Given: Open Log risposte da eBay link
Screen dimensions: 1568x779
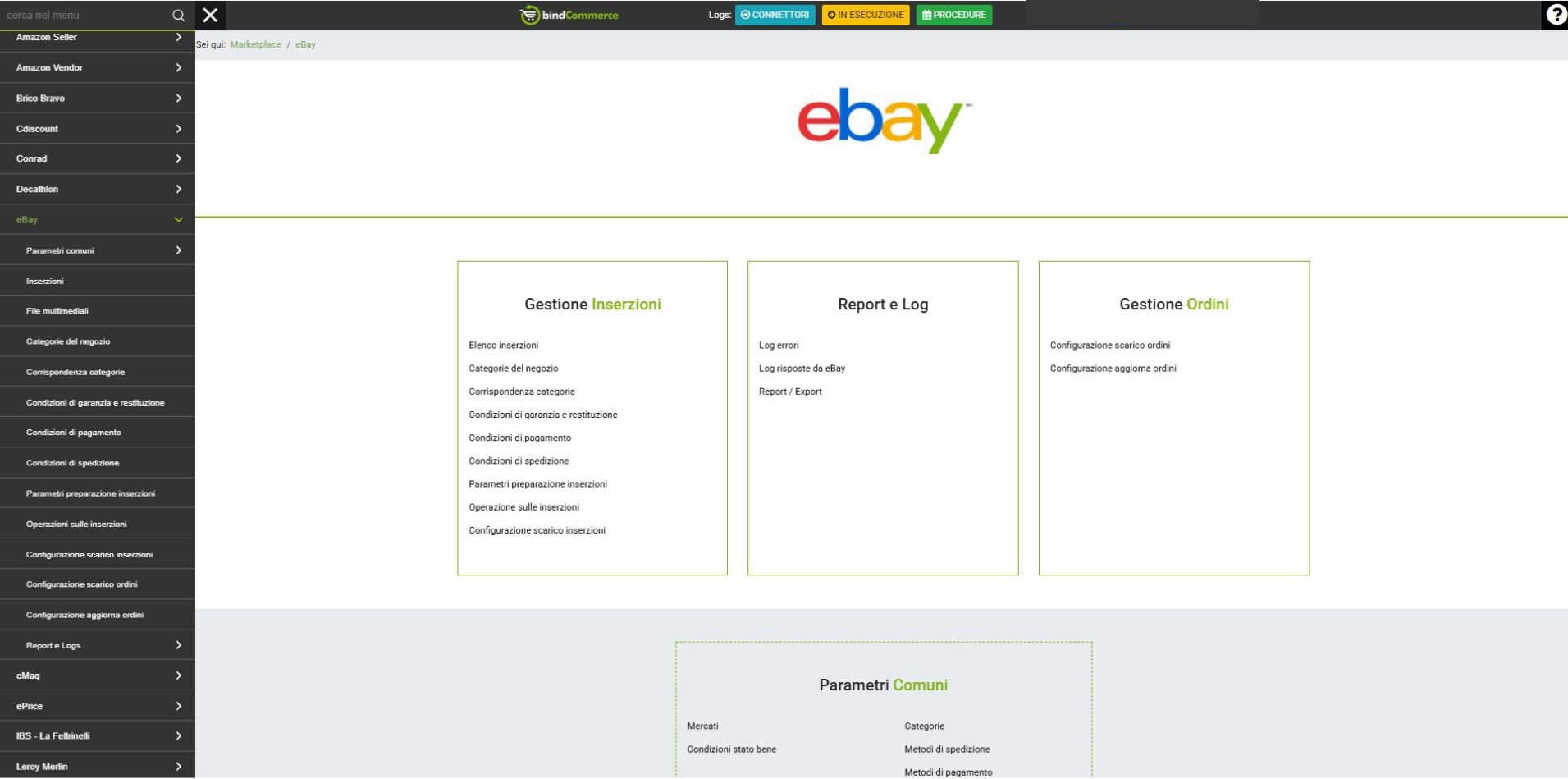Looking at the screenshot, I should click(802, 369).
